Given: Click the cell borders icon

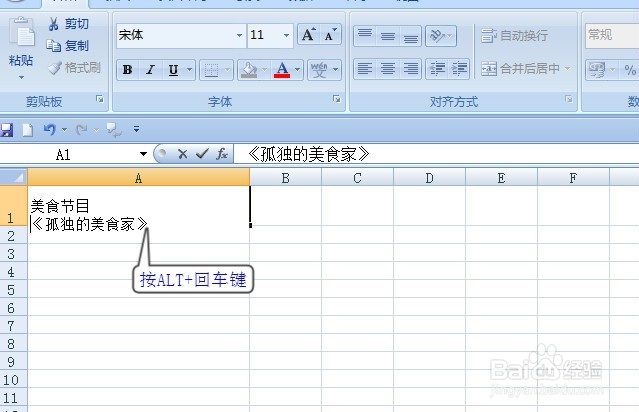Looking at the screenshot, I should [x=211, y=70].
